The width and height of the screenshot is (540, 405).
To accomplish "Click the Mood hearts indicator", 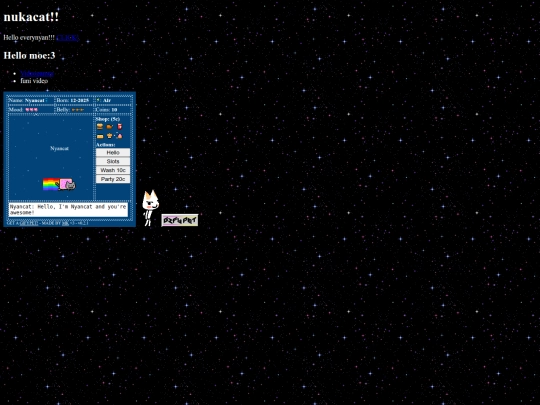I will (32, 110).
